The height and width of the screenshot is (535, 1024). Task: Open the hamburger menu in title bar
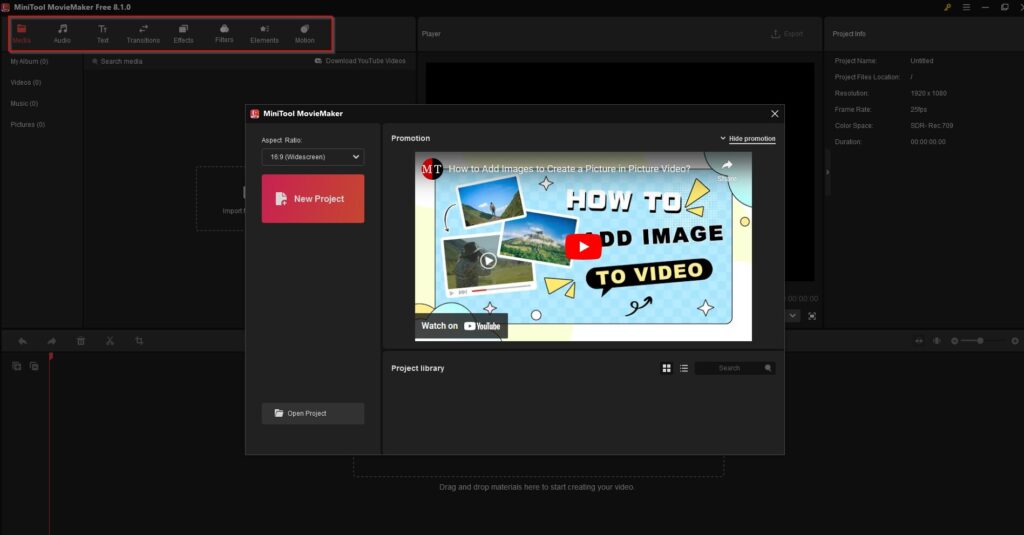coord(967,7)
